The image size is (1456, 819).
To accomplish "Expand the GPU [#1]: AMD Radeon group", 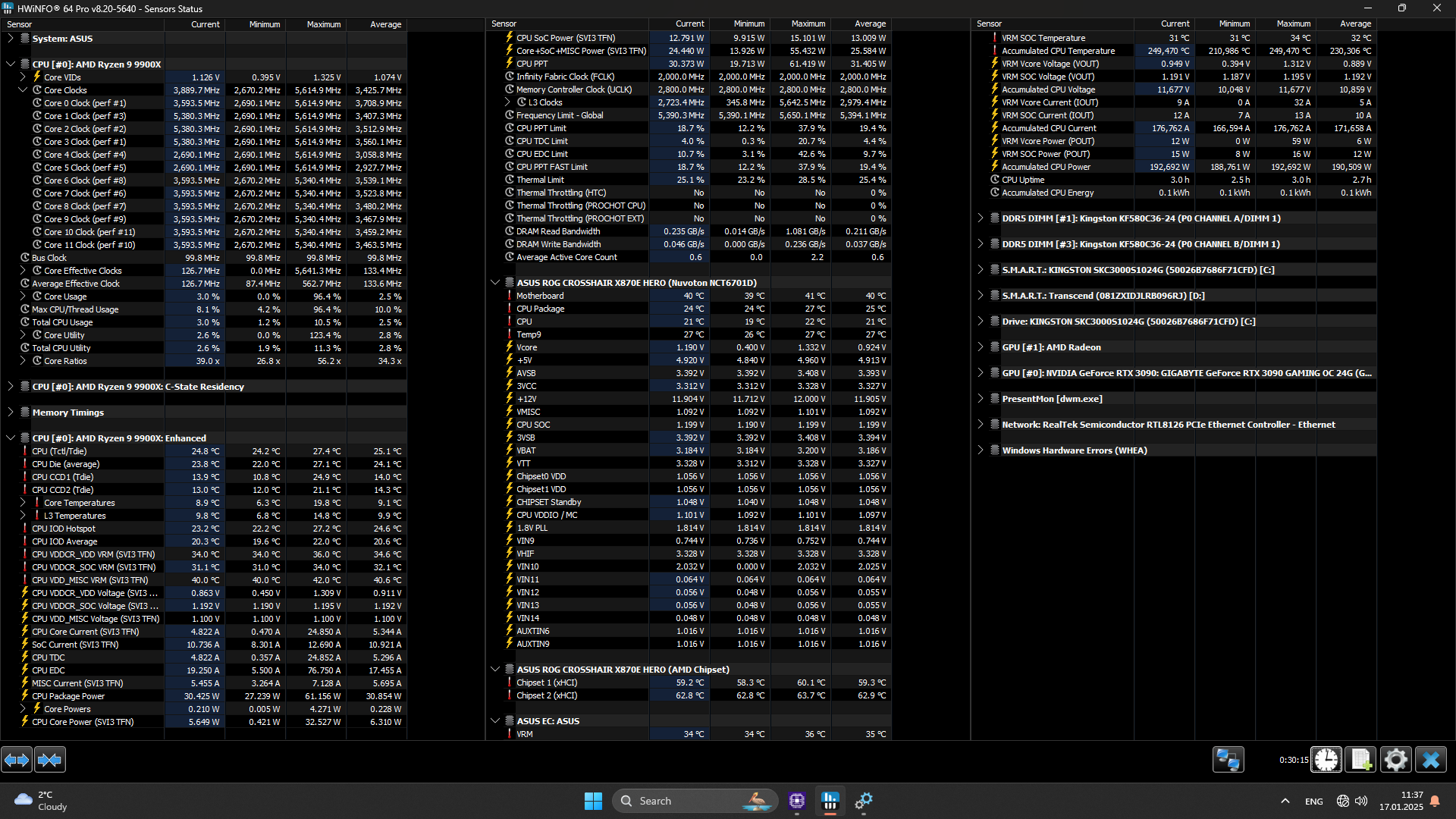I will click(981, 347).
